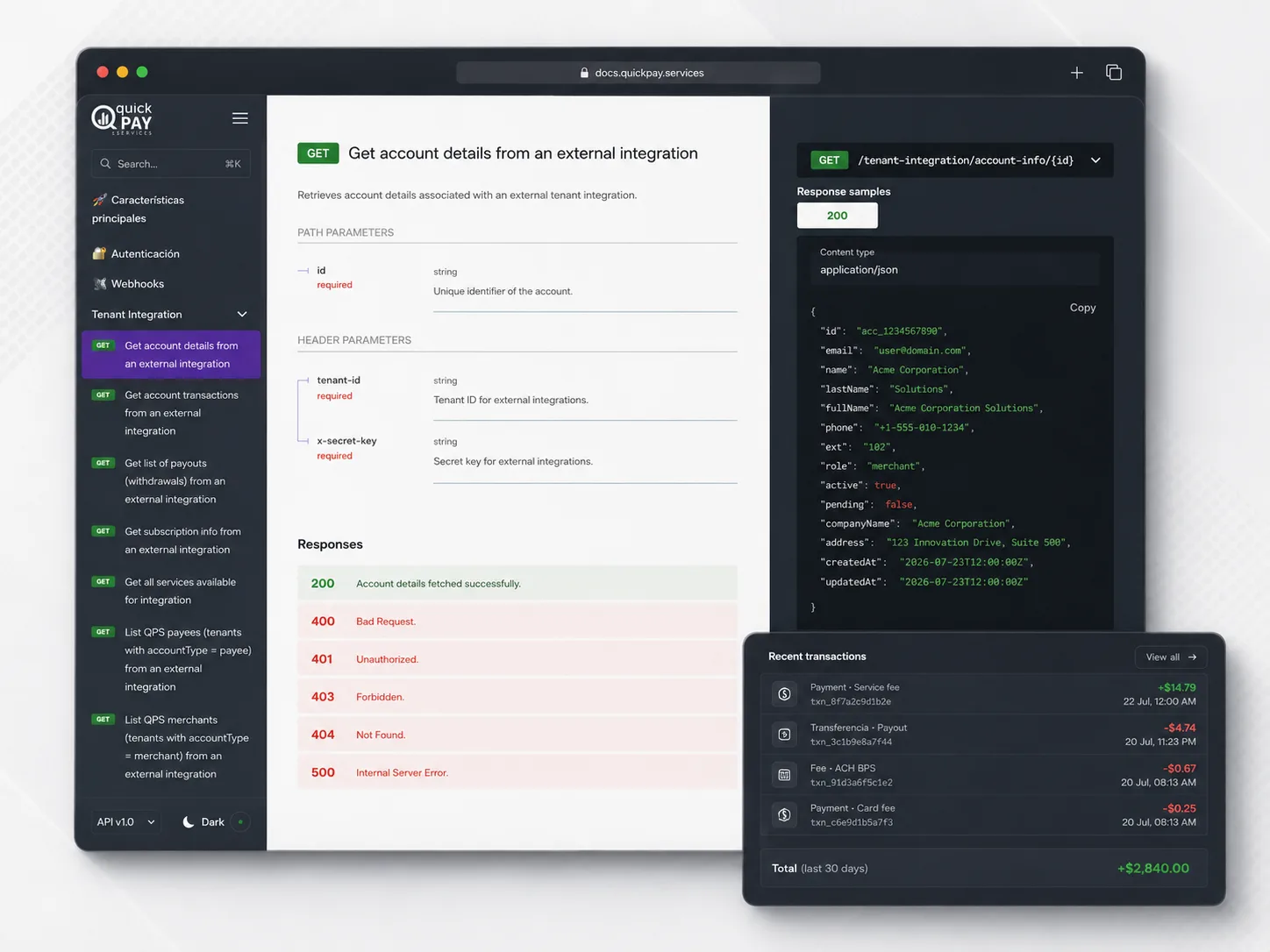The image size is (1270, 952).
Task: Click GET badge of List QPS merchants
Action: (103, 720)
